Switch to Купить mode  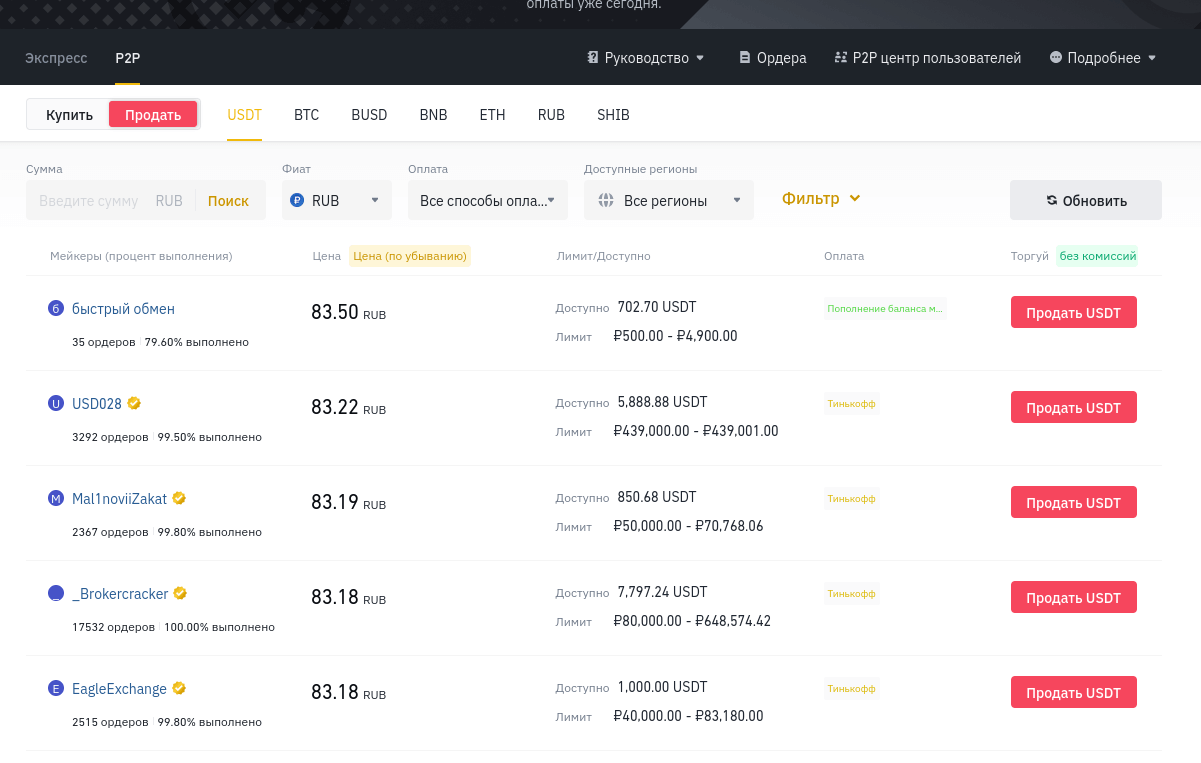[x=69, y=115]
